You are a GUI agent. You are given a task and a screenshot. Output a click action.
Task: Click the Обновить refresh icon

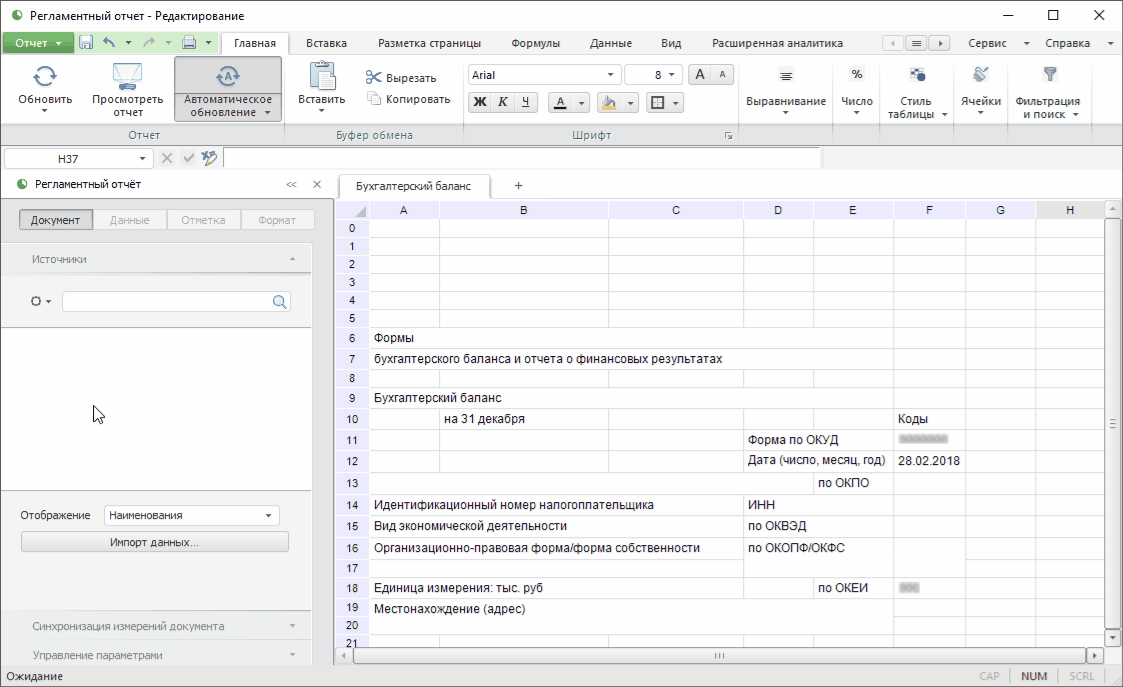(45, 76)
